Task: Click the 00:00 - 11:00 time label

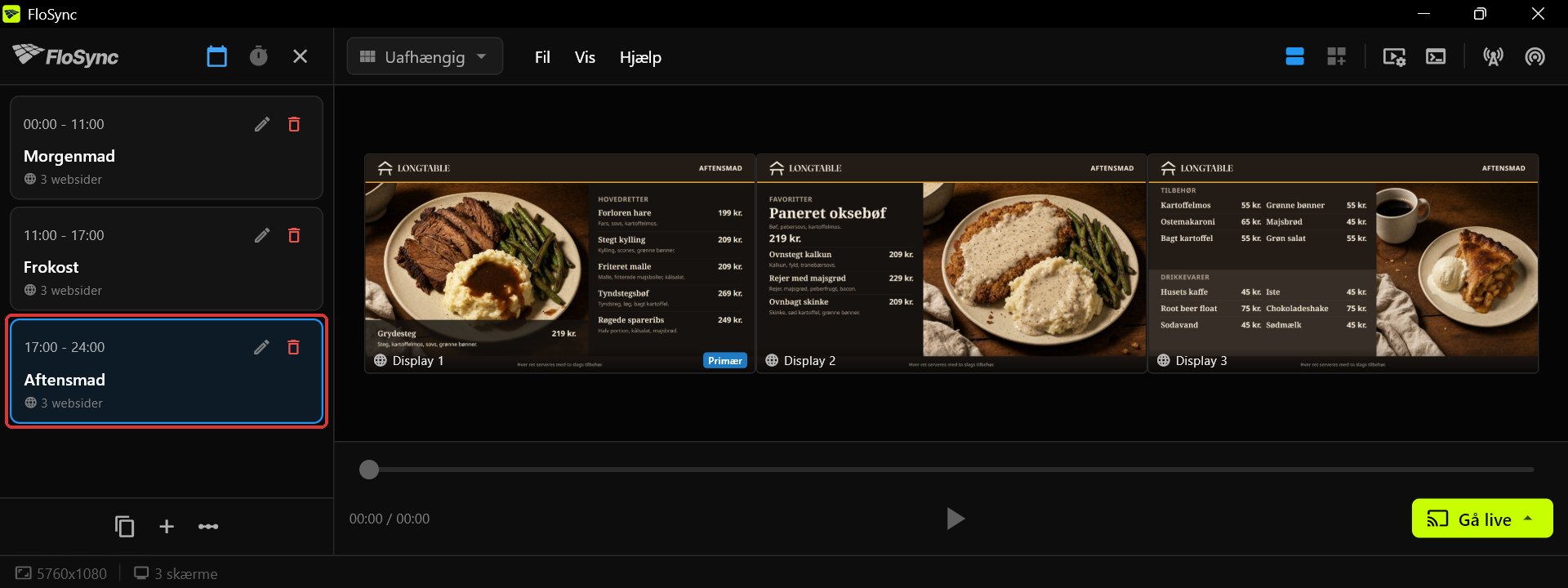Action: (x=64, y=124)
